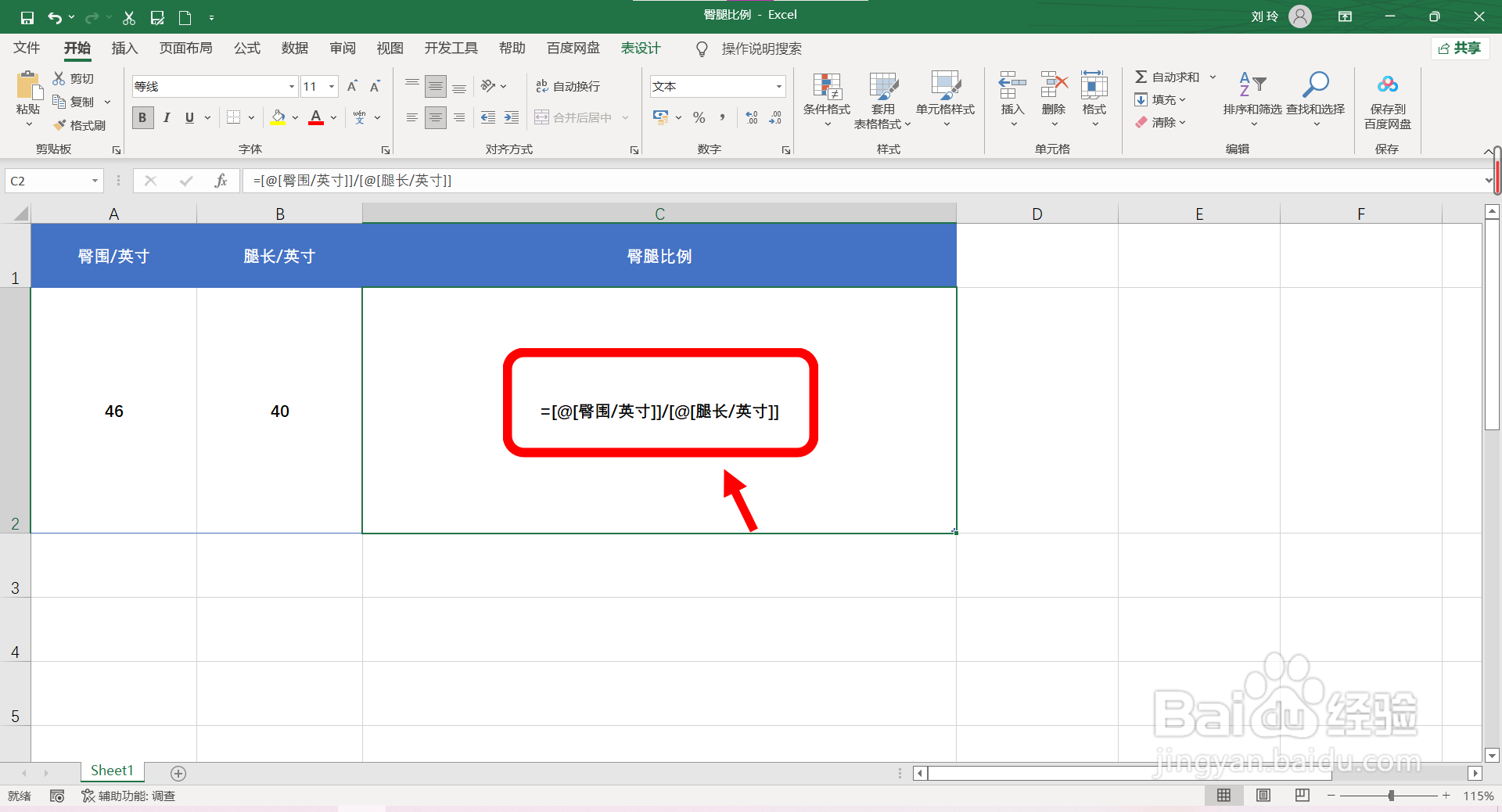Image resolution: width=1502 pixels, height=812 pixels.
Task: Open the 插入 ribbon tab
Action: pyautogui.click(x=124, y=48)
